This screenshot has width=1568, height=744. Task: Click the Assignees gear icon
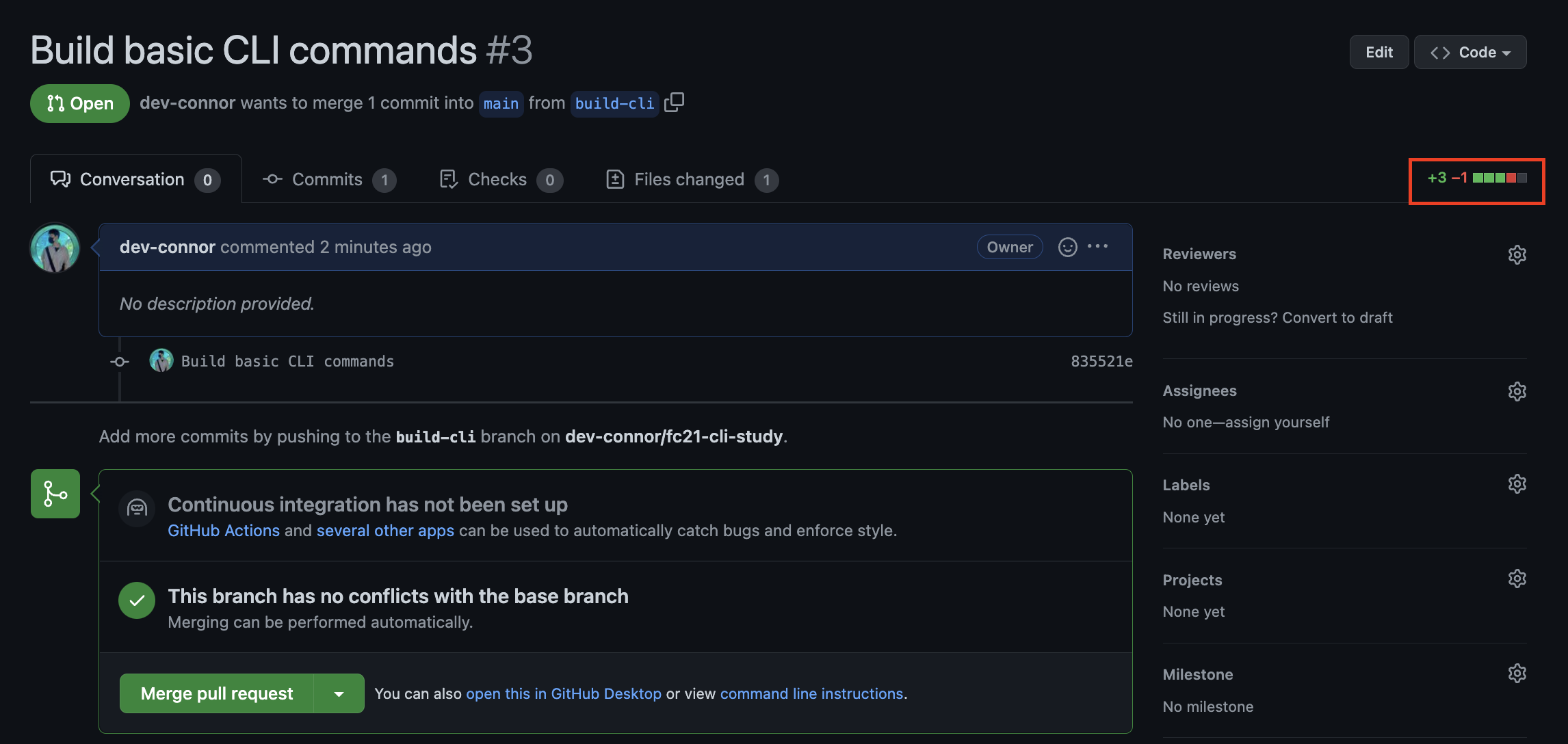1517,391
